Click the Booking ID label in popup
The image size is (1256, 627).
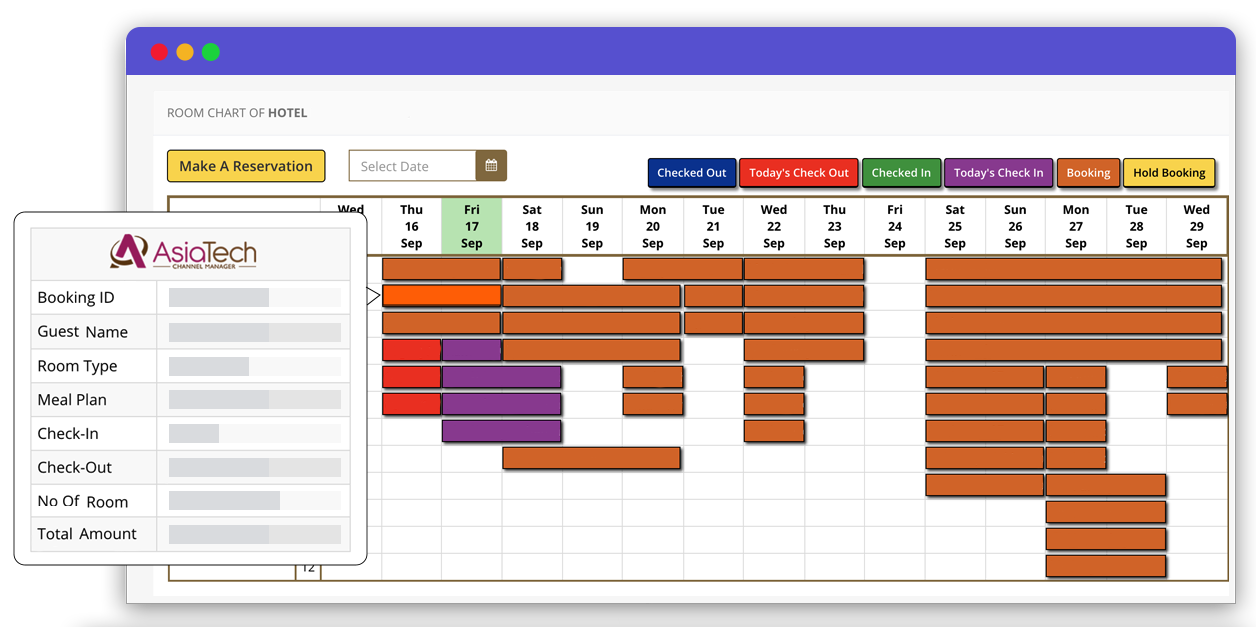(76, 297)
